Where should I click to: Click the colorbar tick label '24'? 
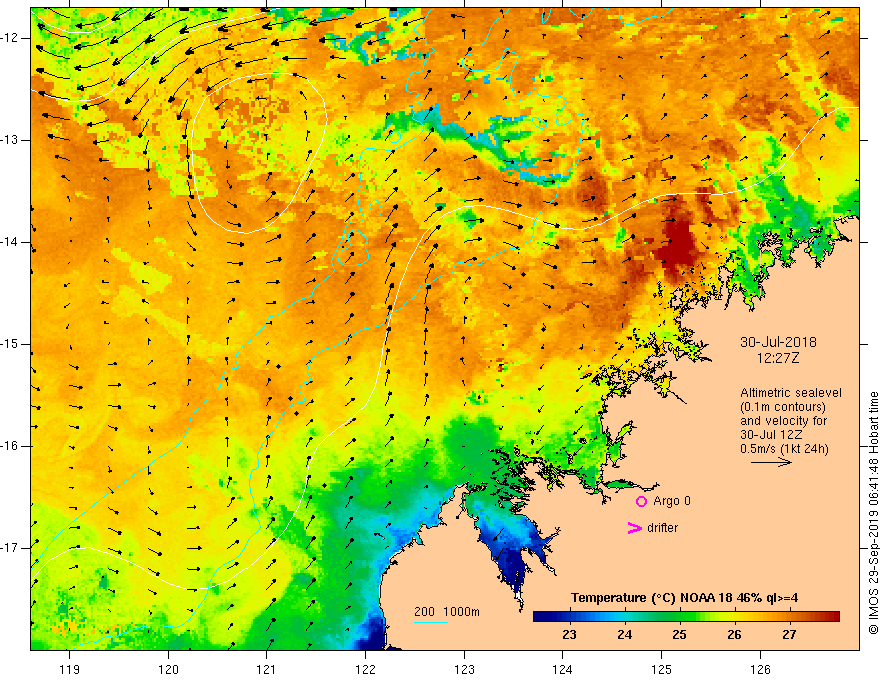coord(624,635)
